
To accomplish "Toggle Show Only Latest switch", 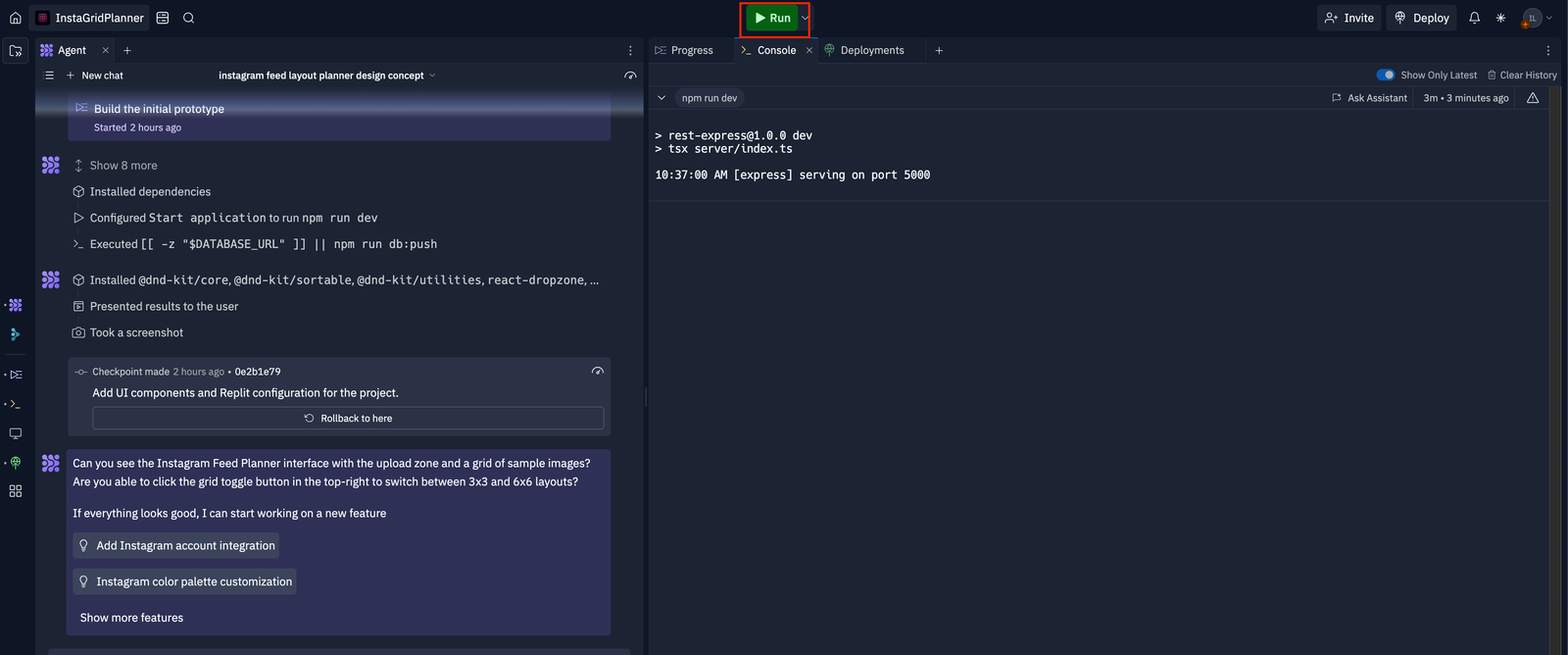I will (x=1386, y=75).
